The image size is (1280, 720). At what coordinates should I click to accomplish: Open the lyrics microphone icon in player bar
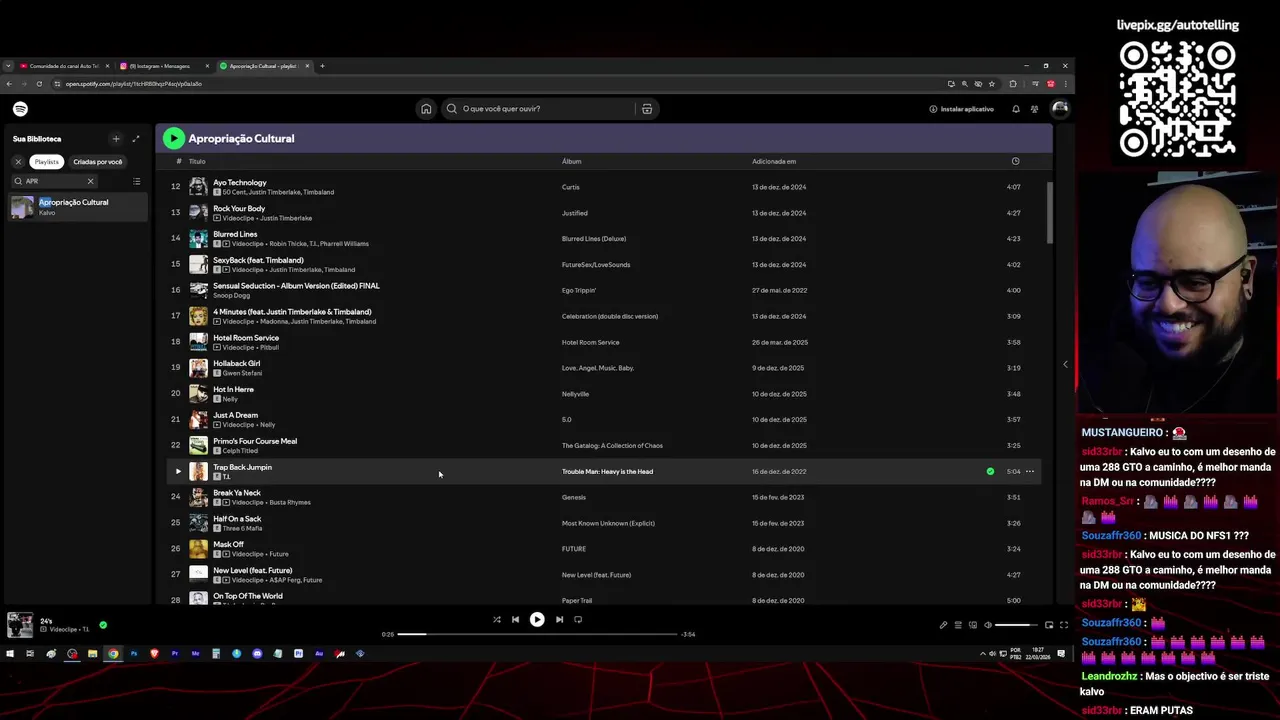tap(943, 625)
